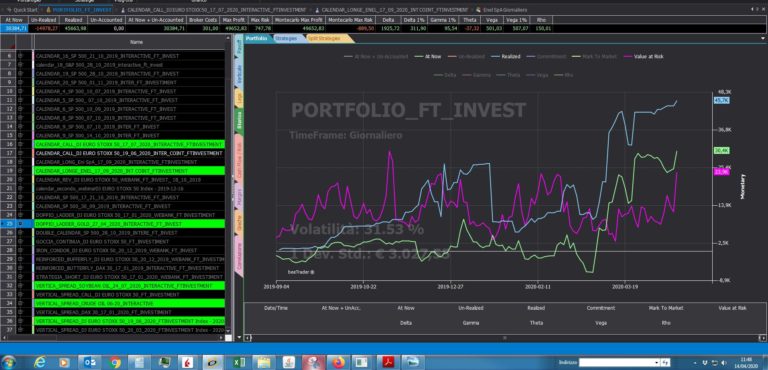Image resolution: width=768 pixels, height=370 pixels.
Task: Launch Internet Explorer from taskbar
Action: tap(40, 363)
